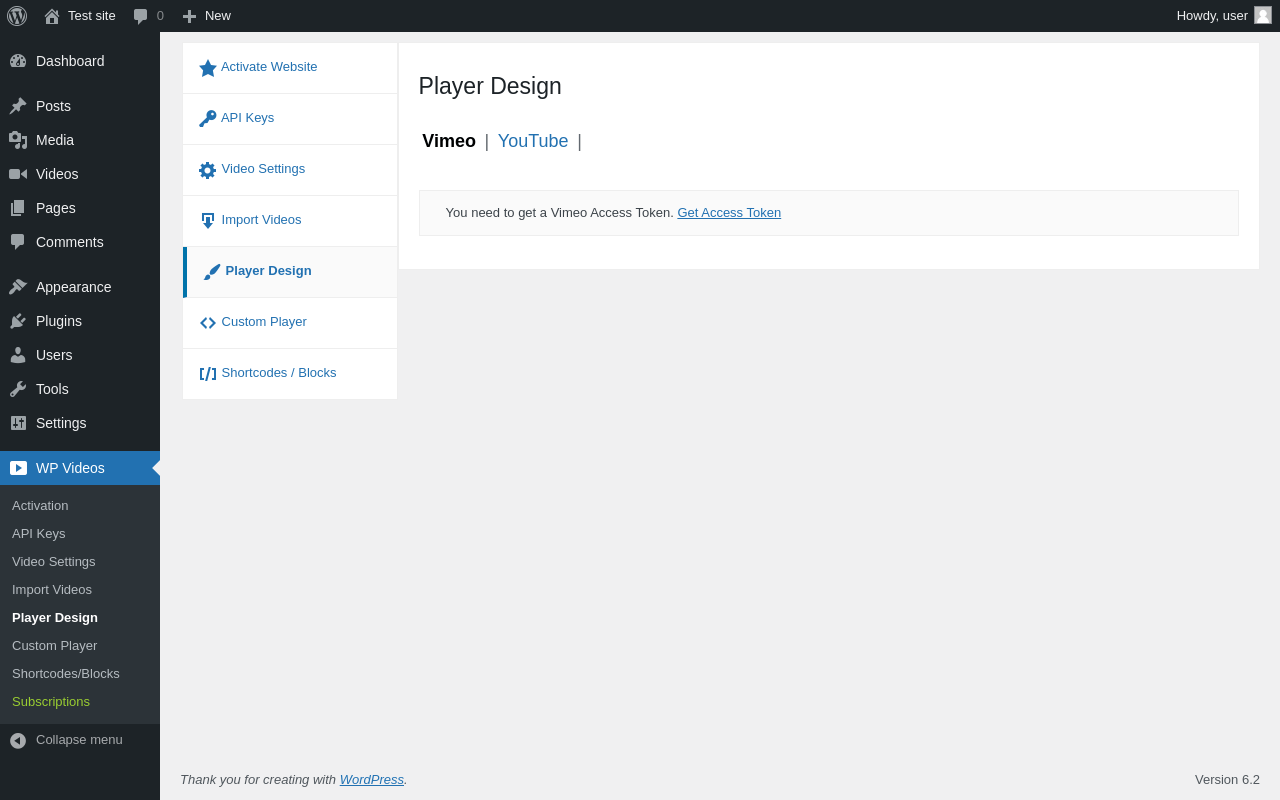Open the Custom Player tab
The image size is (1280, 800).
(x=290, y=323)
